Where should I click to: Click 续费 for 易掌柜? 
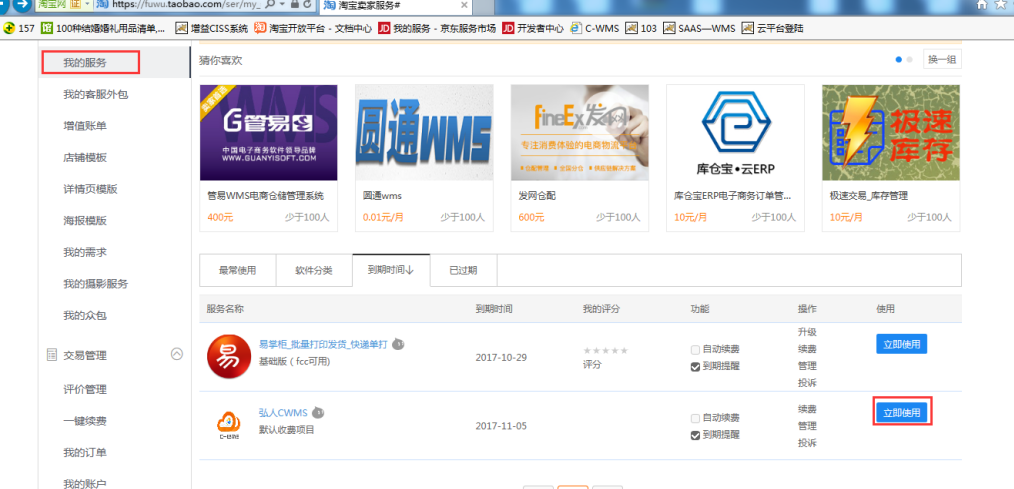point(807,349)
